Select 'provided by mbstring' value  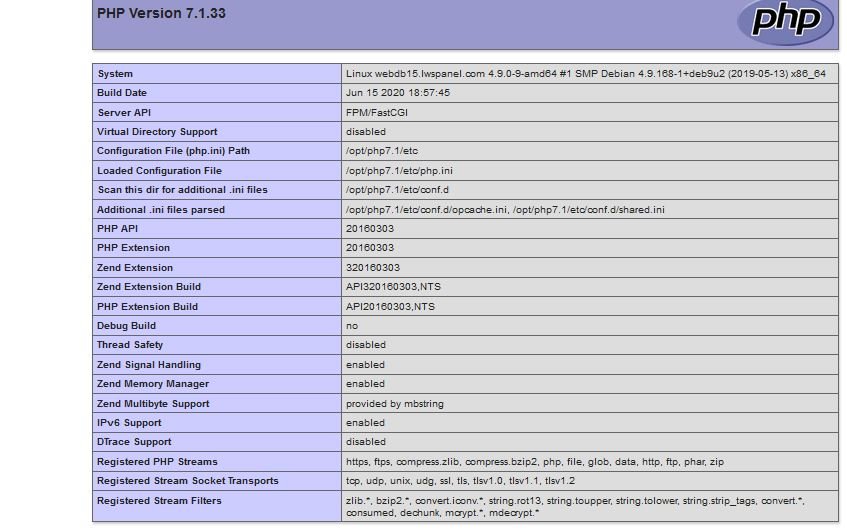coord(394,404)
